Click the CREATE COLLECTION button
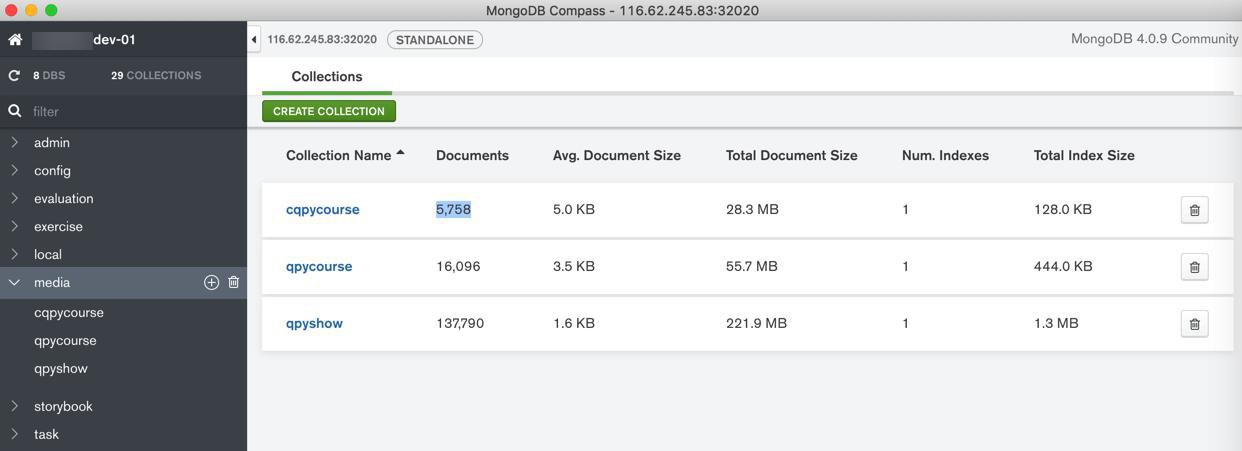Screen dimensions: 1242x451 pyautogui.click(x=329, y=111)
